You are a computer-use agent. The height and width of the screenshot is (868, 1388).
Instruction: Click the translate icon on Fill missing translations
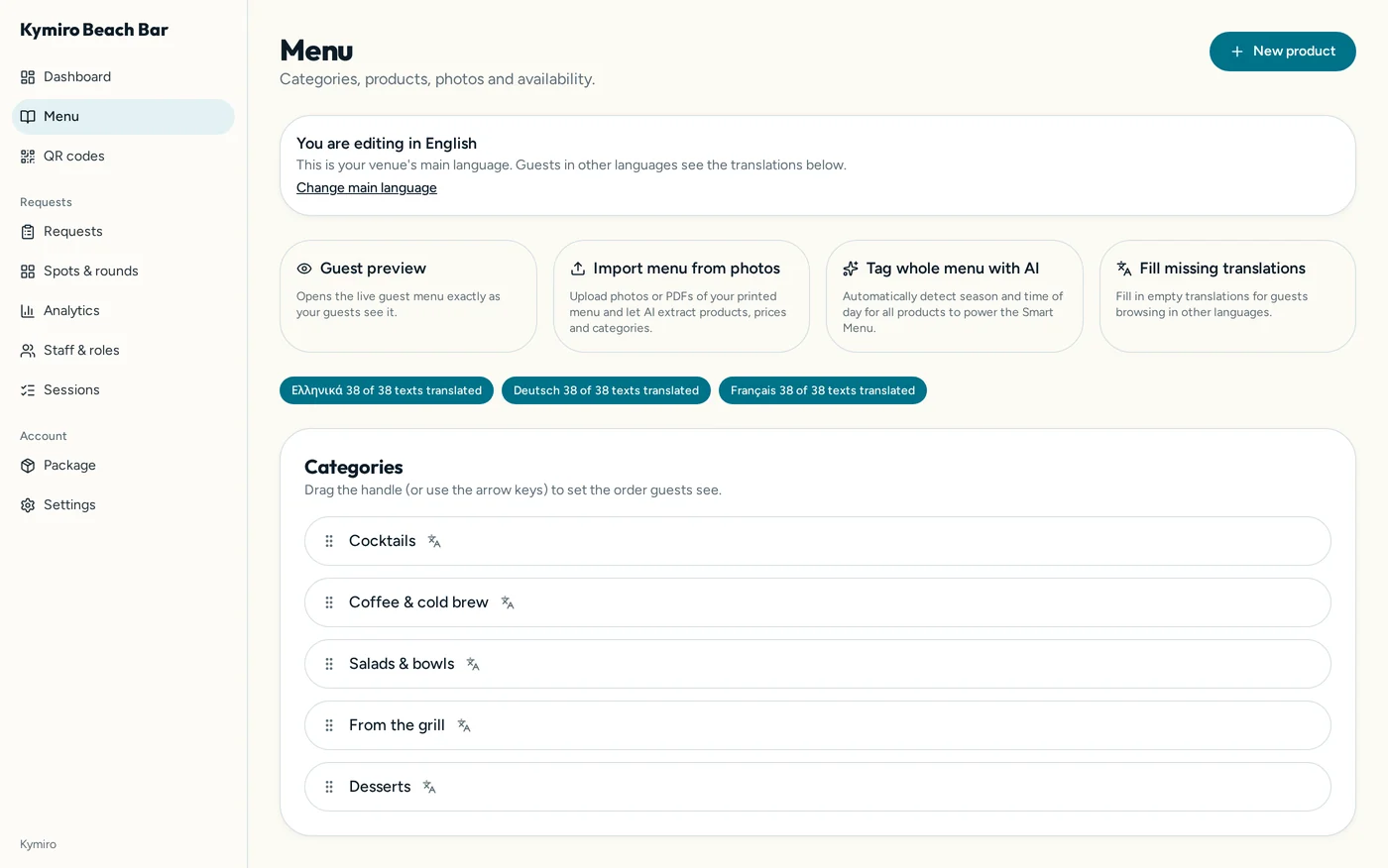[1124, 269]
